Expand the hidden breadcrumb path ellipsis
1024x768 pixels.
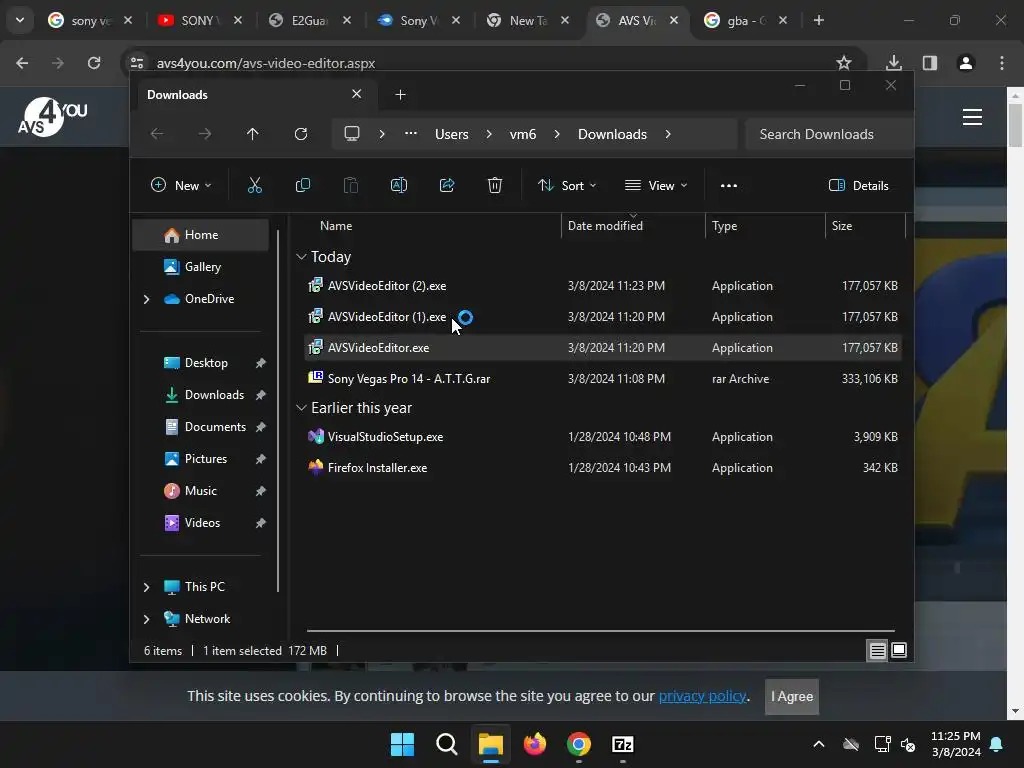click(x=411, y=133)
